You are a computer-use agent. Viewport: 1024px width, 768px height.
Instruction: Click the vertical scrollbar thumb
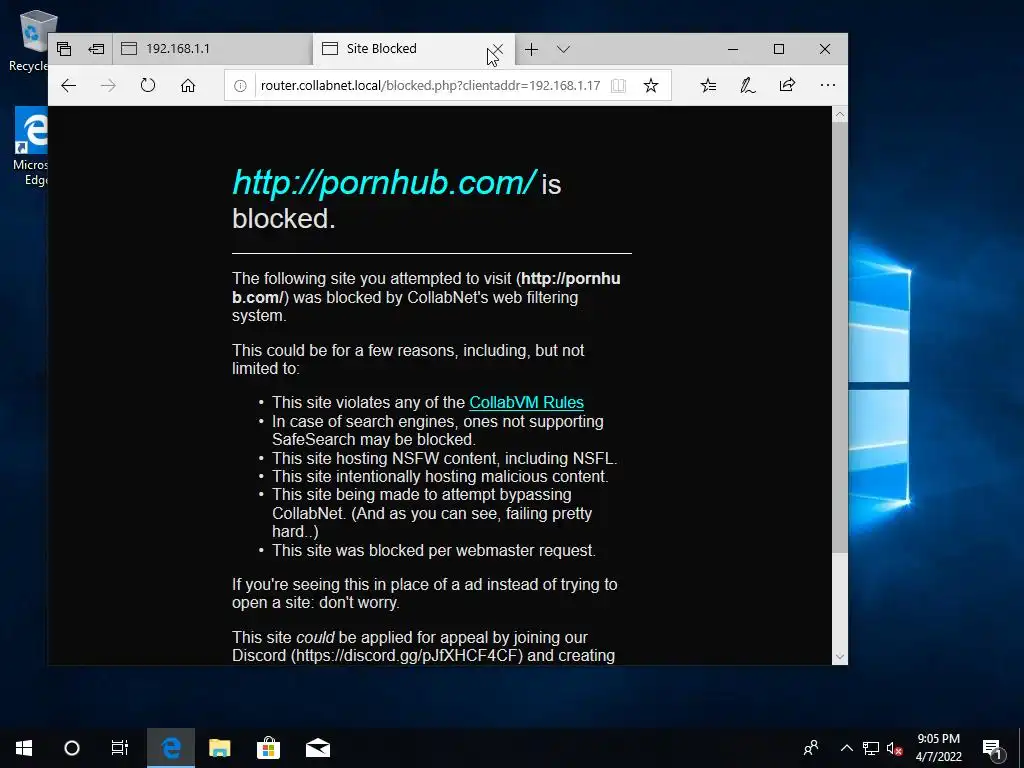pos(840,337)
